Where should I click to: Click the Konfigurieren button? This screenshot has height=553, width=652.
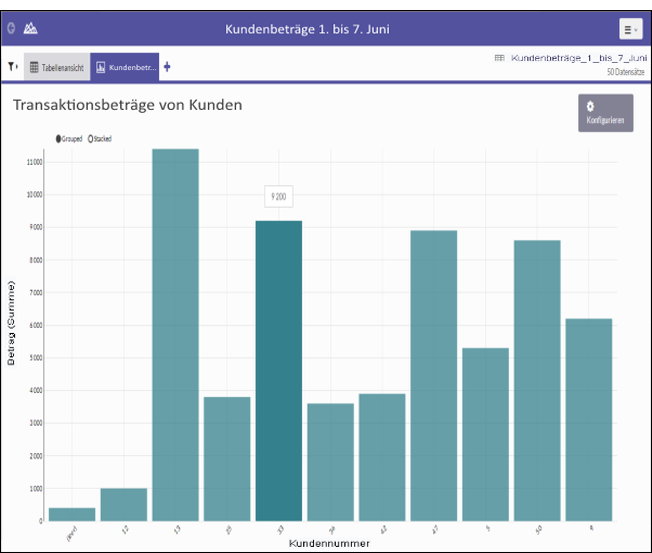[x=605, y=113]
